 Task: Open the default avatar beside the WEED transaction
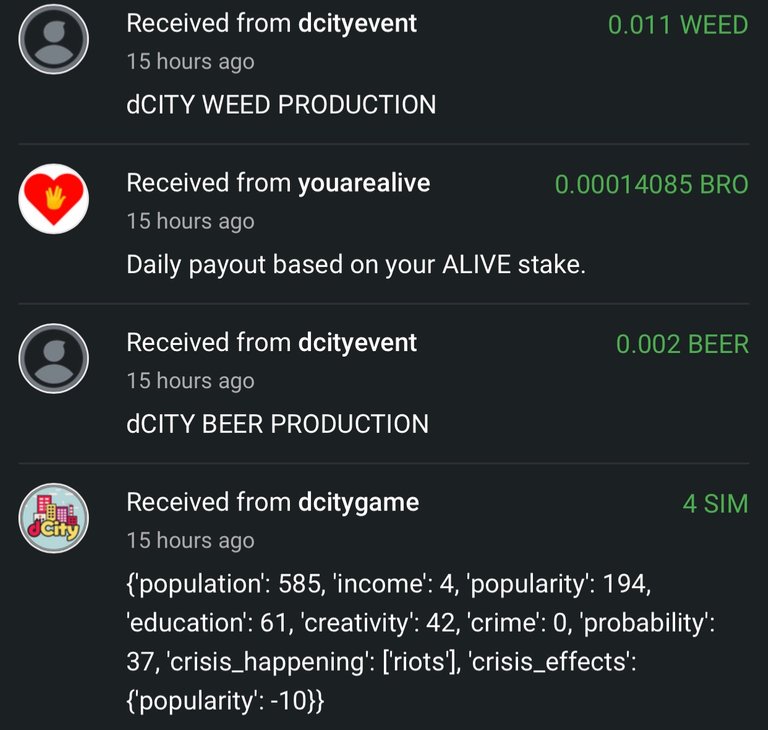(x=53, y=39)
